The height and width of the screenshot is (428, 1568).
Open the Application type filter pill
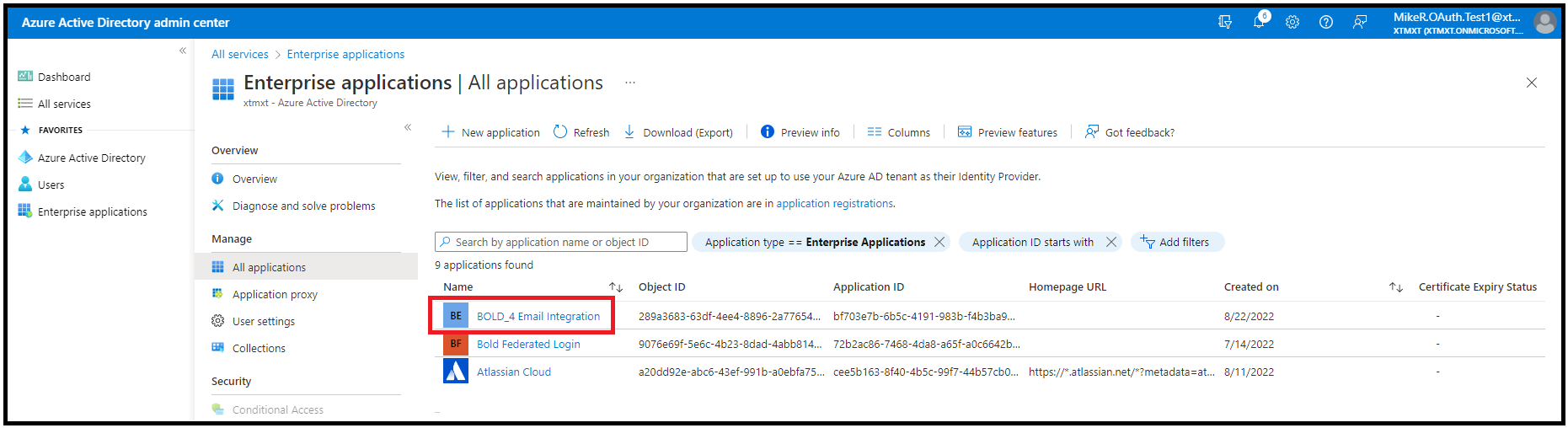point(814,242)
